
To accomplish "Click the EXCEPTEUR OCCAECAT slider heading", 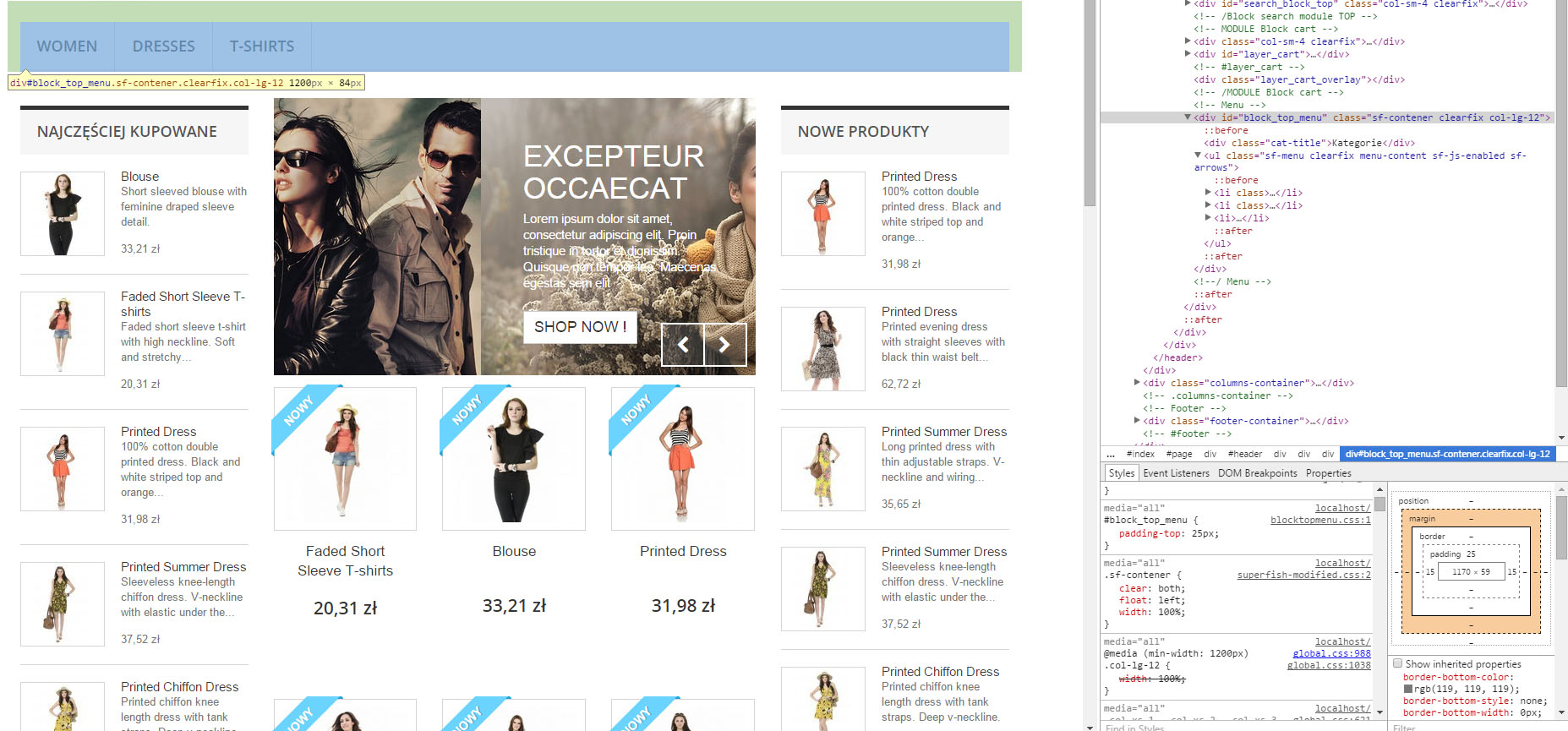I will pos(614,172).
